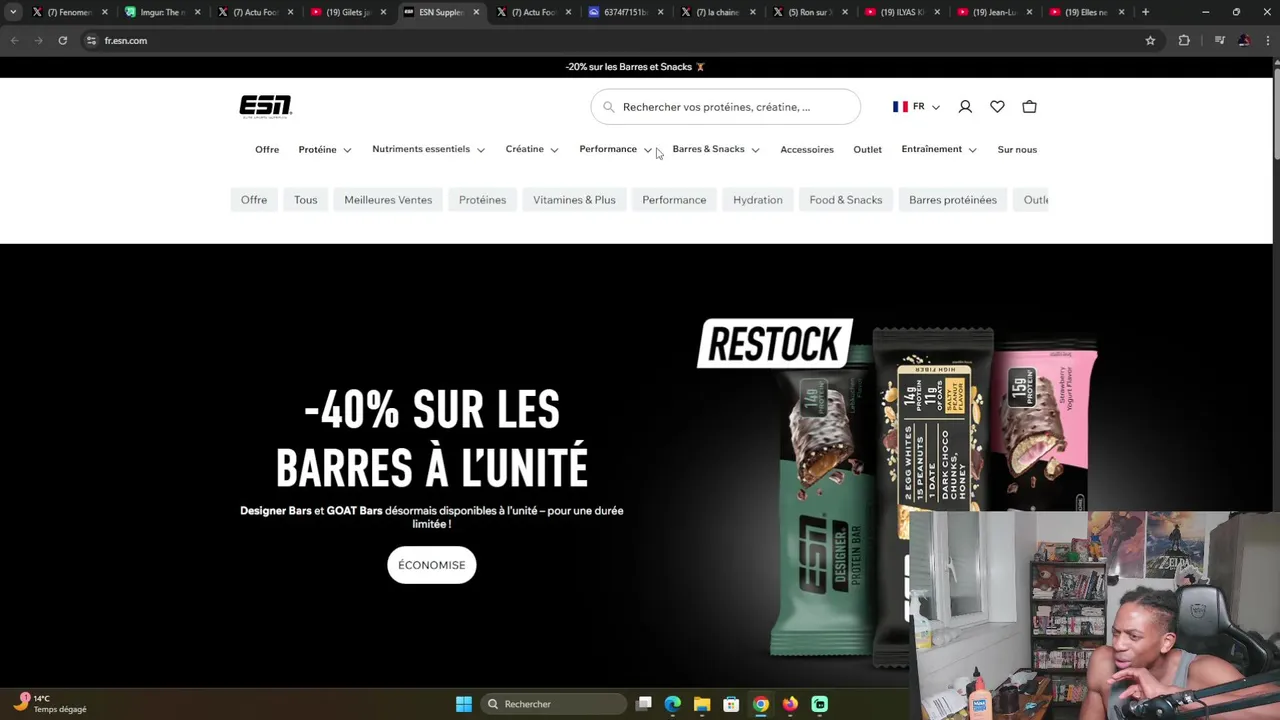The width and height of the screenshot is (1280, 720).
Task: Close the ESN Supplements tab
Action: [476, 12]
